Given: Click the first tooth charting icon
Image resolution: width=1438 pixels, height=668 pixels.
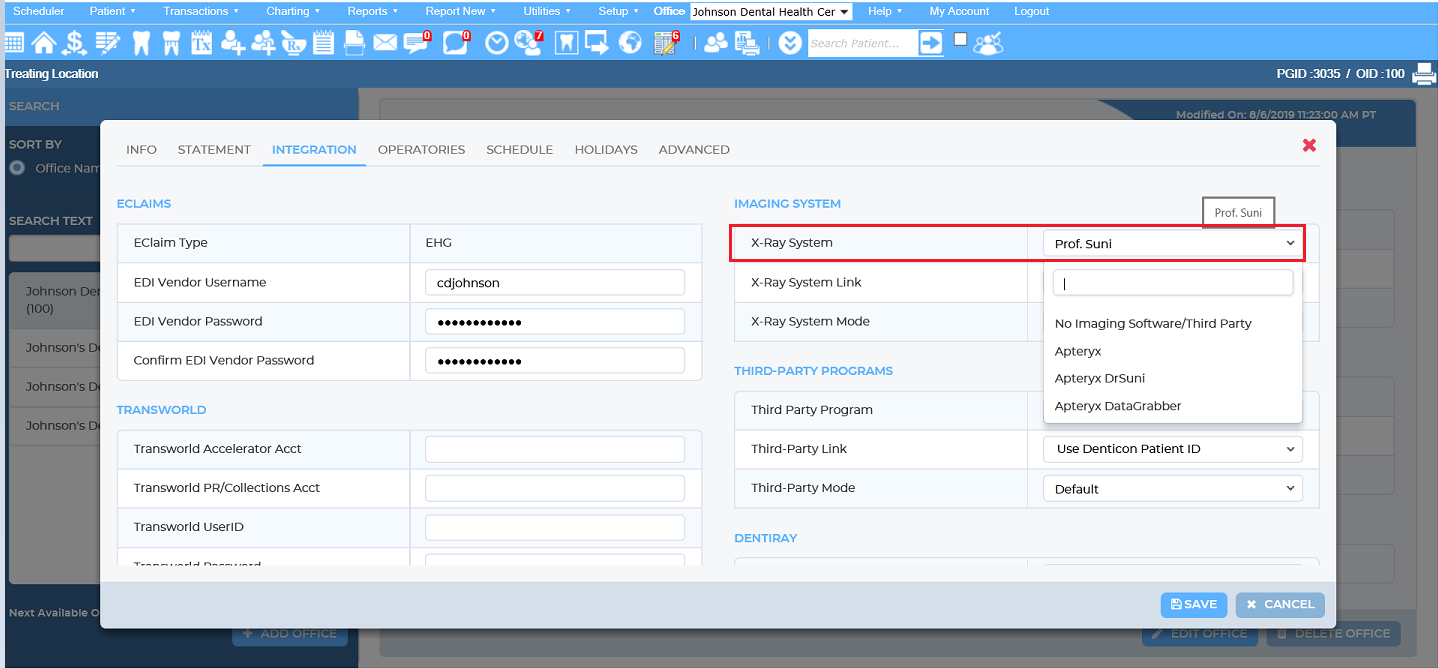Looking at the screenshot, I should pos(140,43).
